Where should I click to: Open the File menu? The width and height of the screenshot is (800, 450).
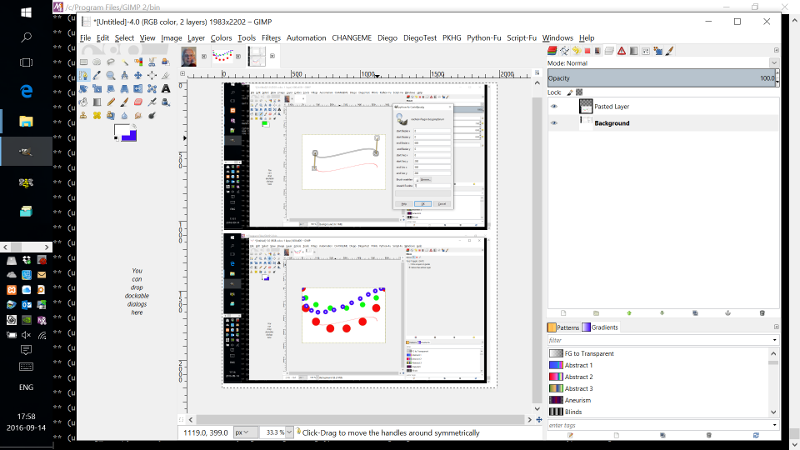click(85, 38)
